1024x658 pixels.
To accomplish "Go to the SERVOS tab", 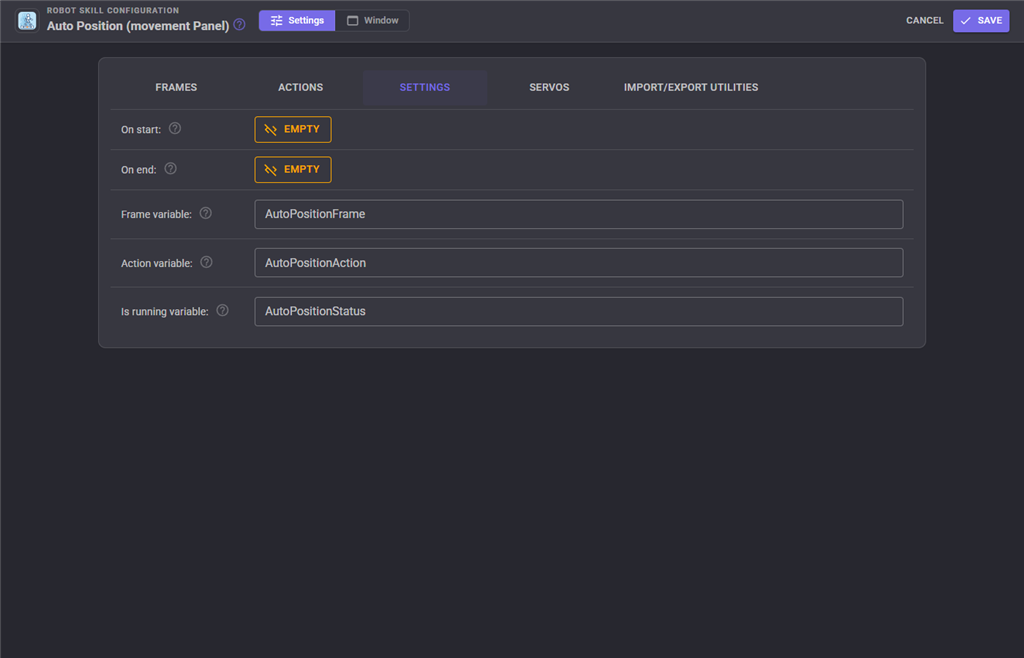I will pyautogui.click(x=549, y=87).
